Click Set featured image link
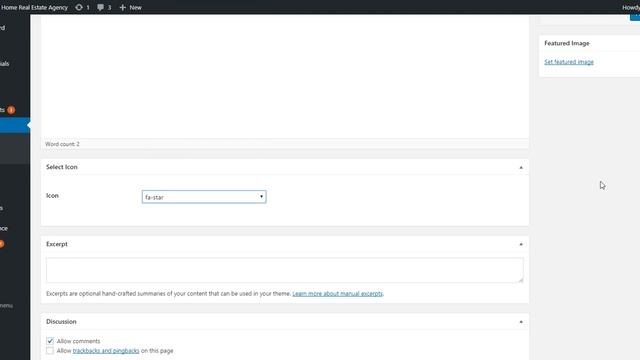Screen dimensions: 640x360 coord(569,62)
